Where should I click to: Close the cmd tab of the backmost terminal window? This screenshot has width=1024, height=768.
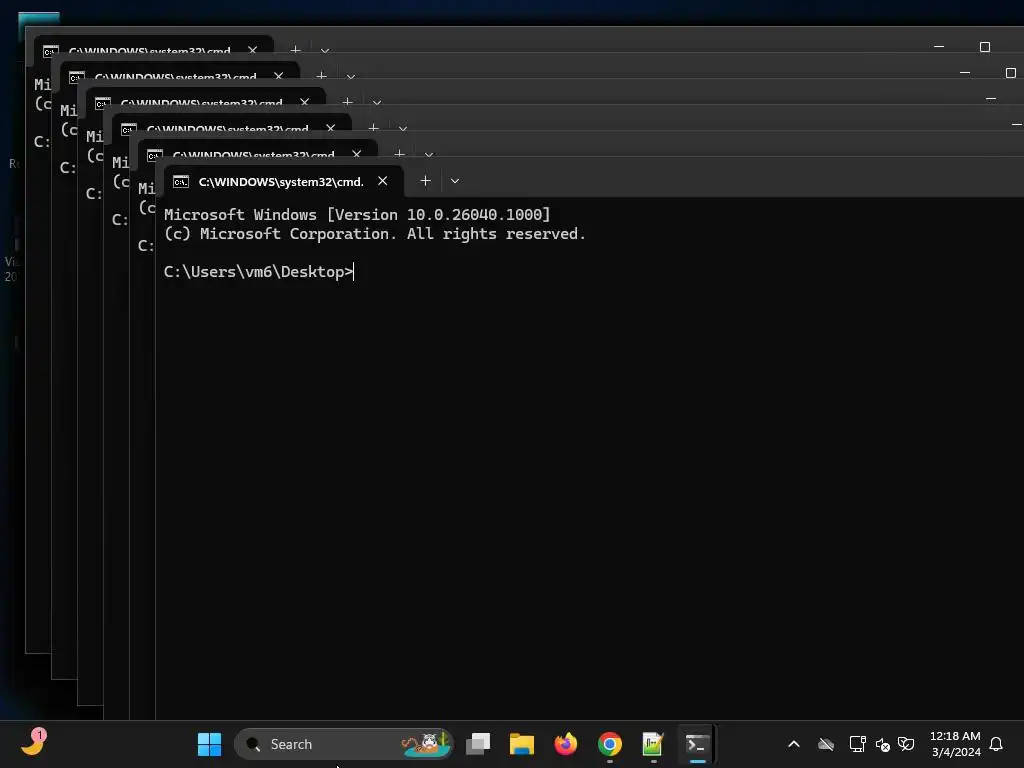click(253, 50)
